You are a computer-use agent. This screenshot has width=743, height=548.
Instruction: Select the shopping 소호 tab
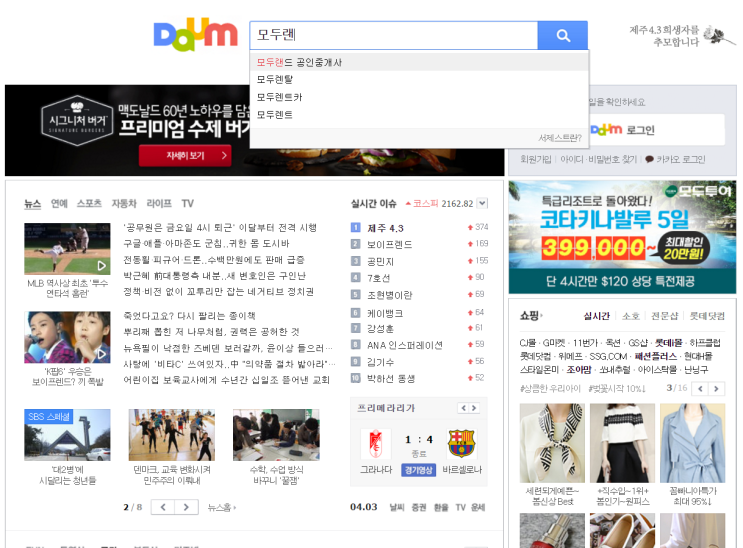click(x=630, y=316)
